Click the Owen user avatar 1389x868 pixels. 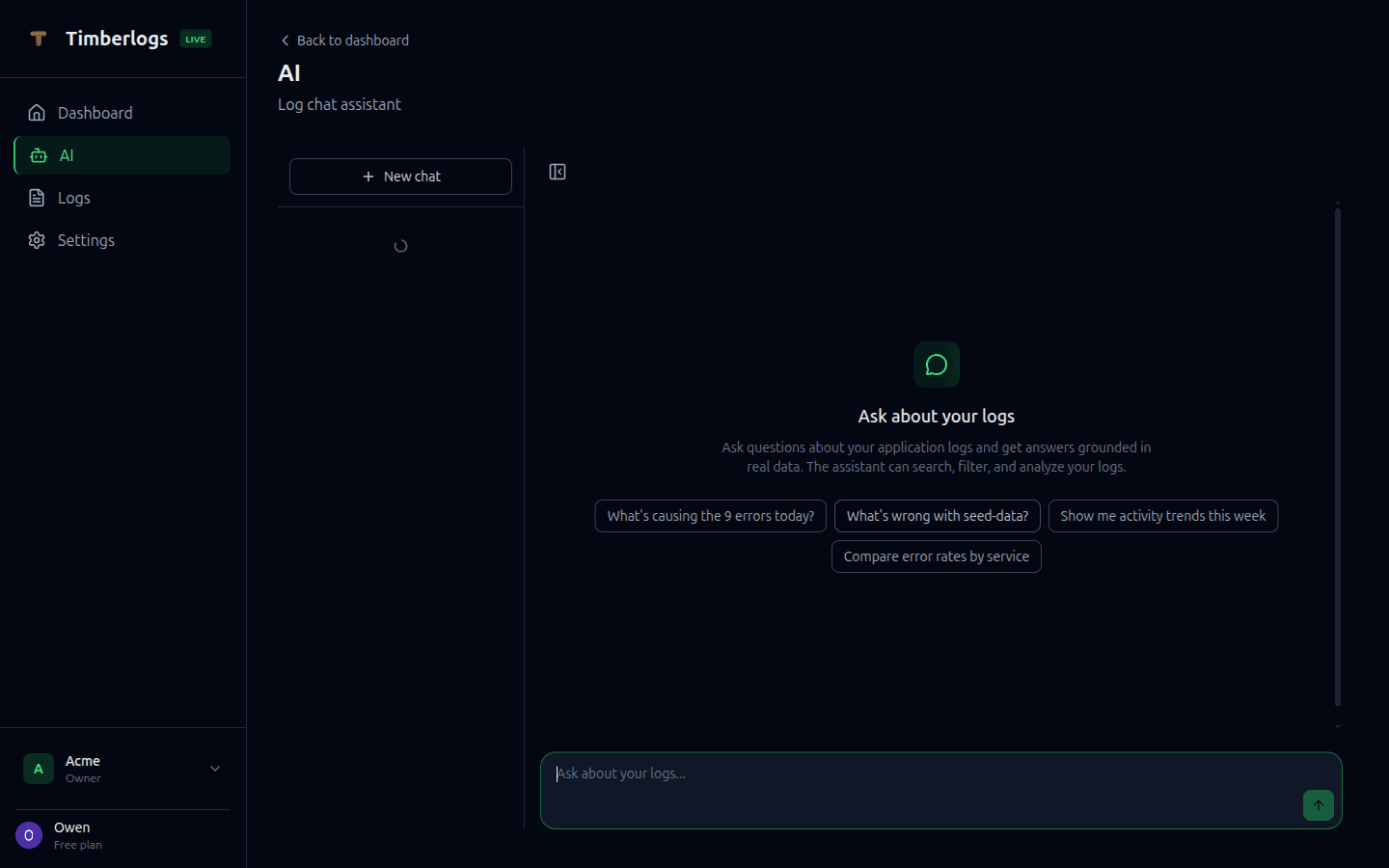click(x=28, y=835)
